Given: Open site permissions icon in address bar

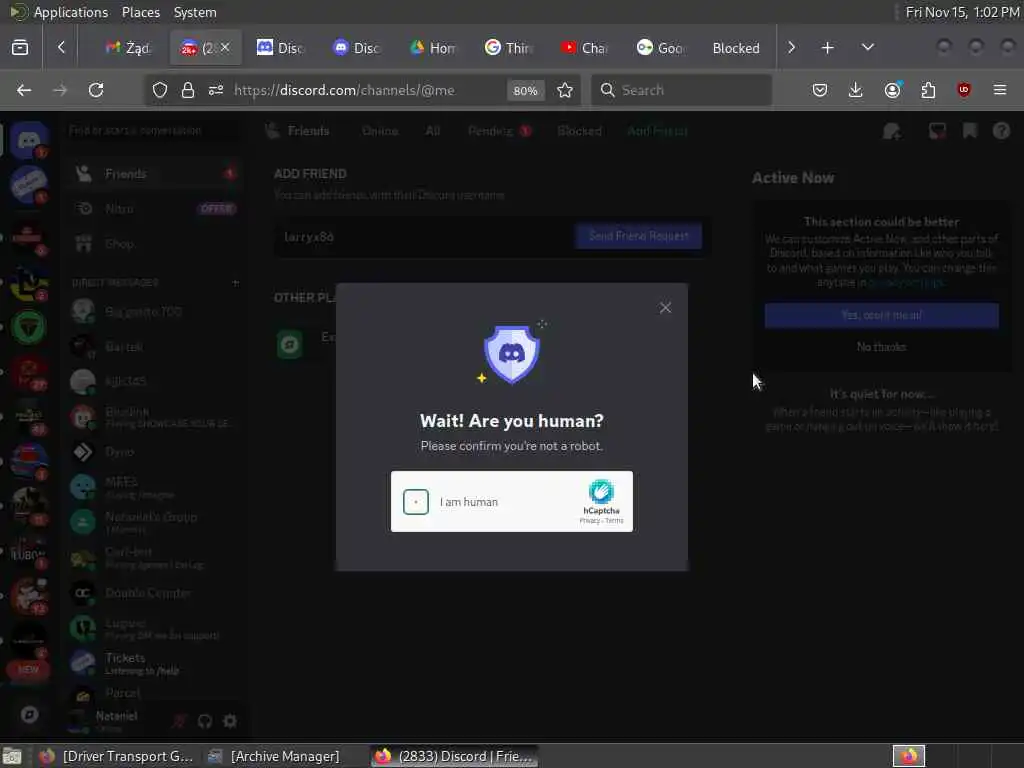Looking at the screenshot, I should click(216, 90).
